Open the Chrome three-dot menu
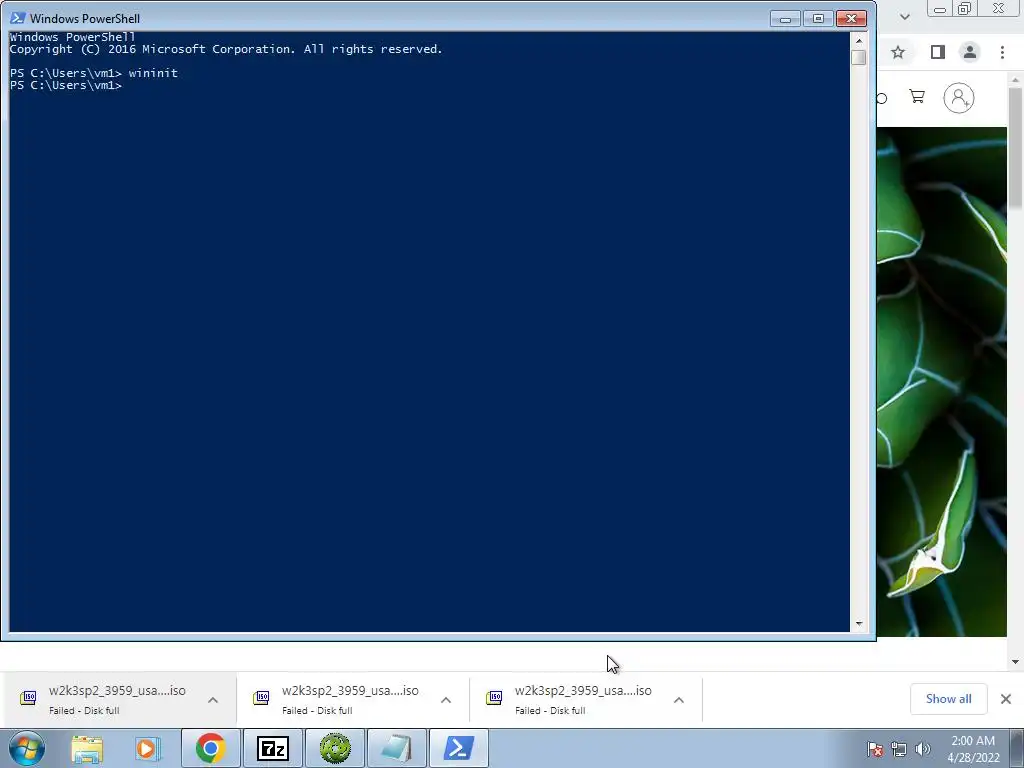This screenshot has width=1024, height=768. pyautogui.click(x=1002, y=52)
